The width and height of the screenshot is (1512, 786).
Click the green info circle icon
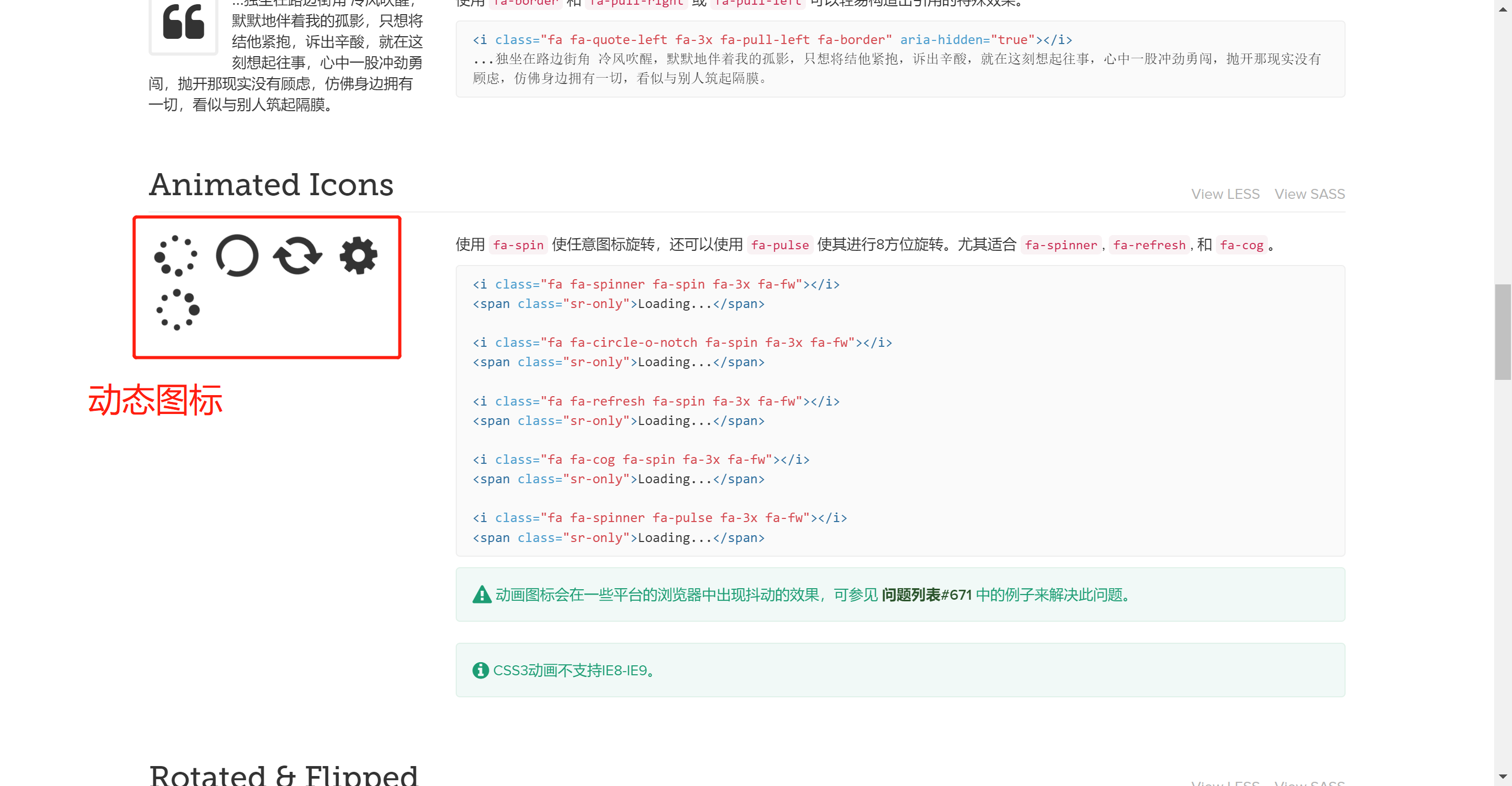[480, 670]
